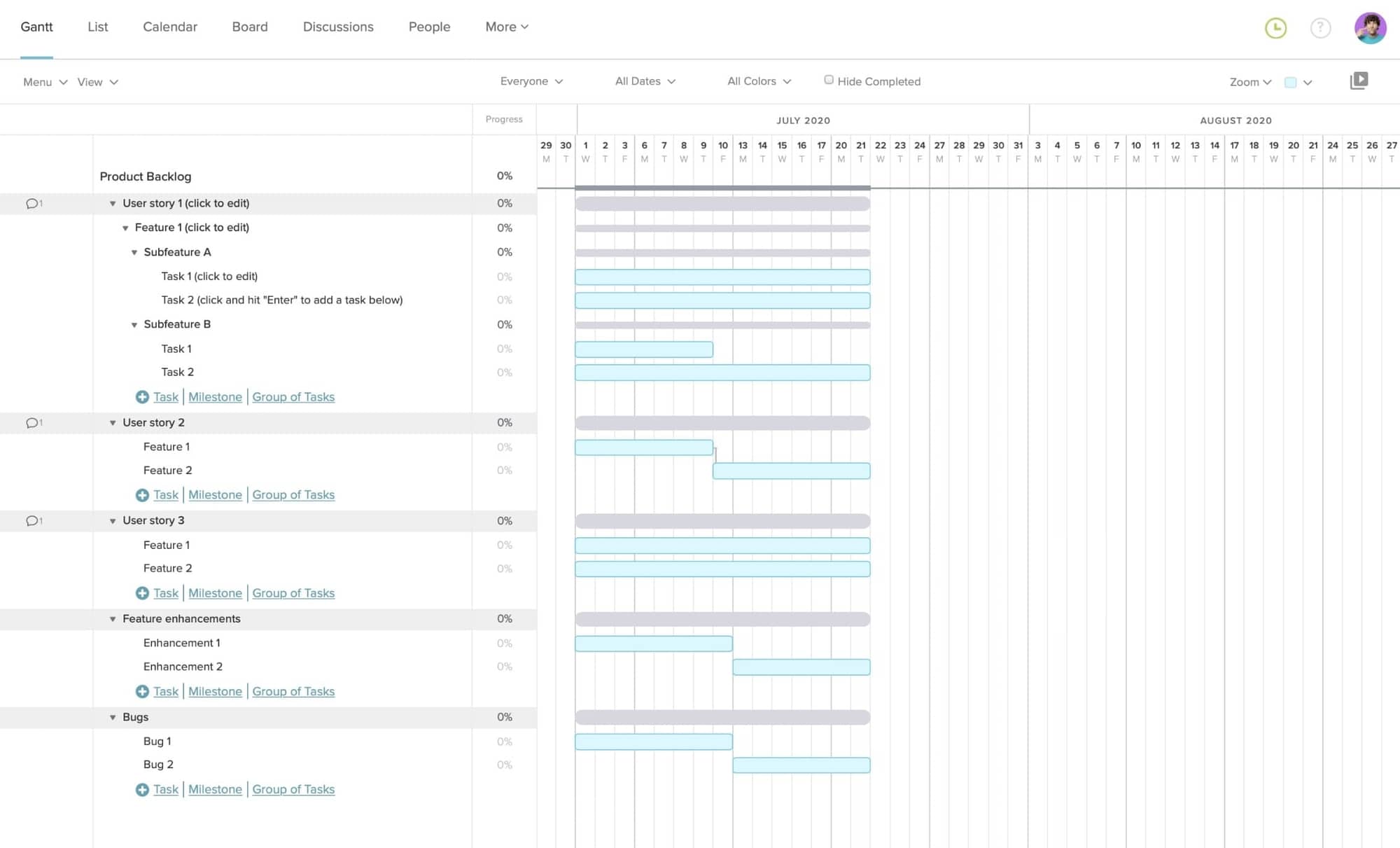Click the user avatar in the top corner
The height and width of the screenshot is (848, 1400).
[x=1370, y=28]
